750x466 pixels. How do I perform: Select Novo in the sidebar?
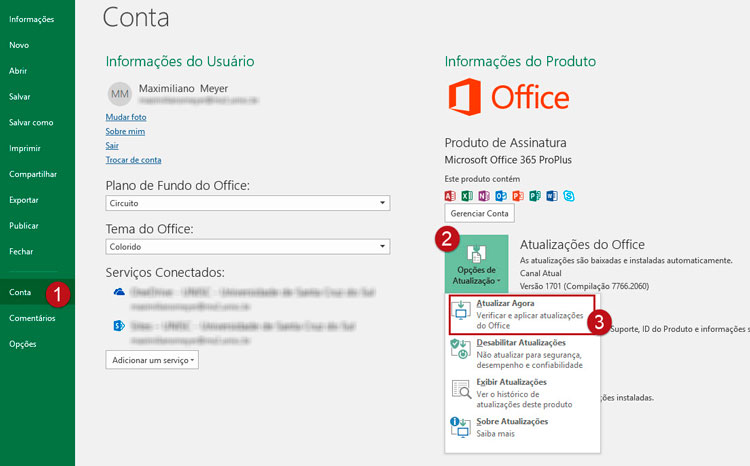pyautogui.click(x=19, y=45)
